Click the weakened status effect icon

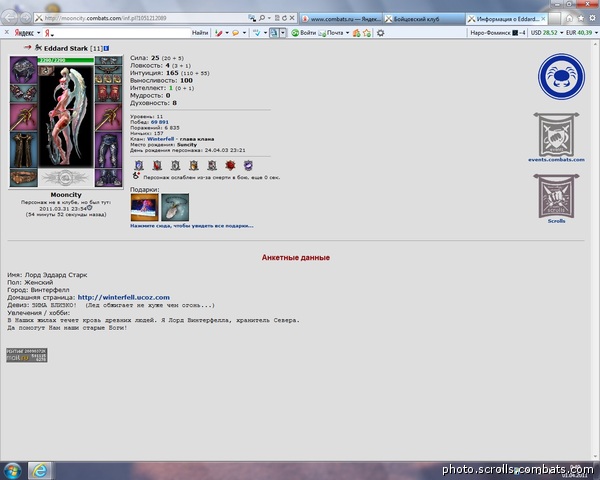[x=136, y=176]
